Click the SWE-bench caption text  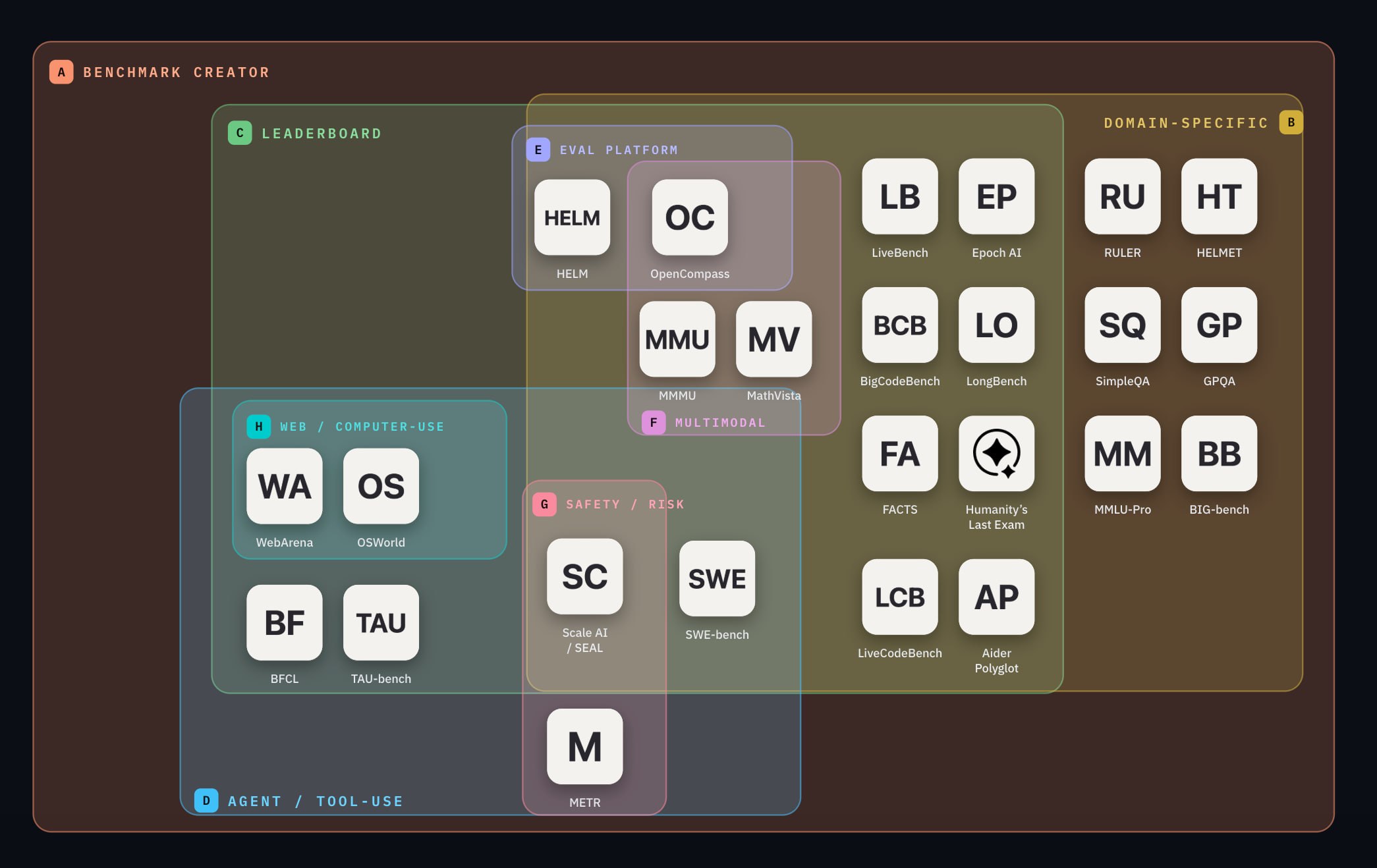717,635
